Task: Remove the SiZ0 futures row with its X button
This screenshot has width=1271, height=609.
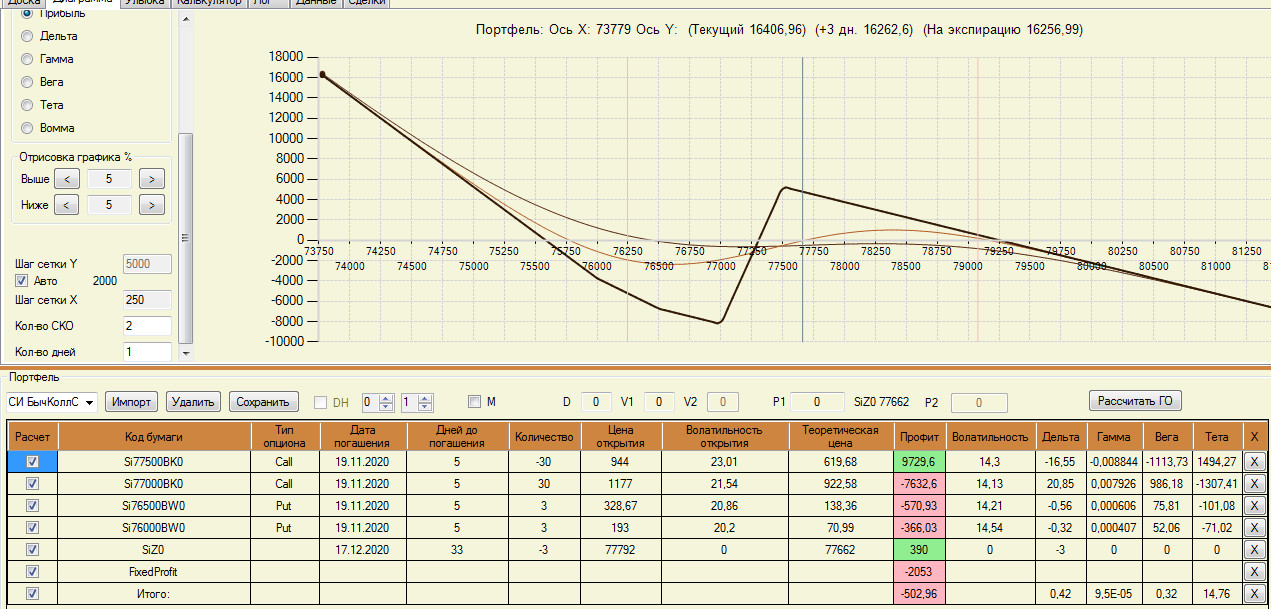Action: click(1254, 550)
